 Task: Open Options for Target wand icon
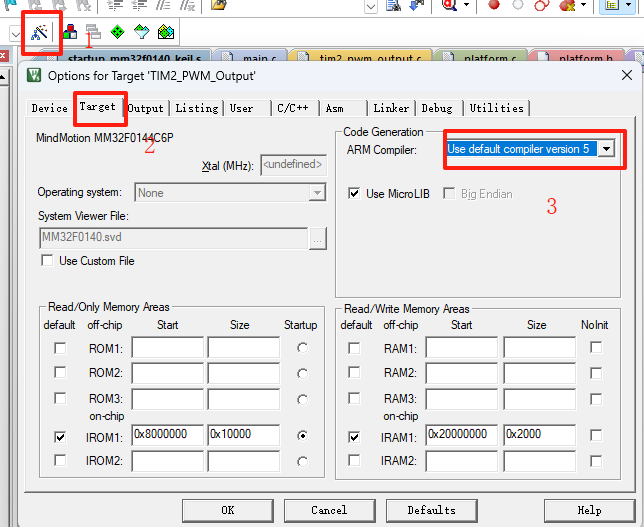(x=39, y=32)
